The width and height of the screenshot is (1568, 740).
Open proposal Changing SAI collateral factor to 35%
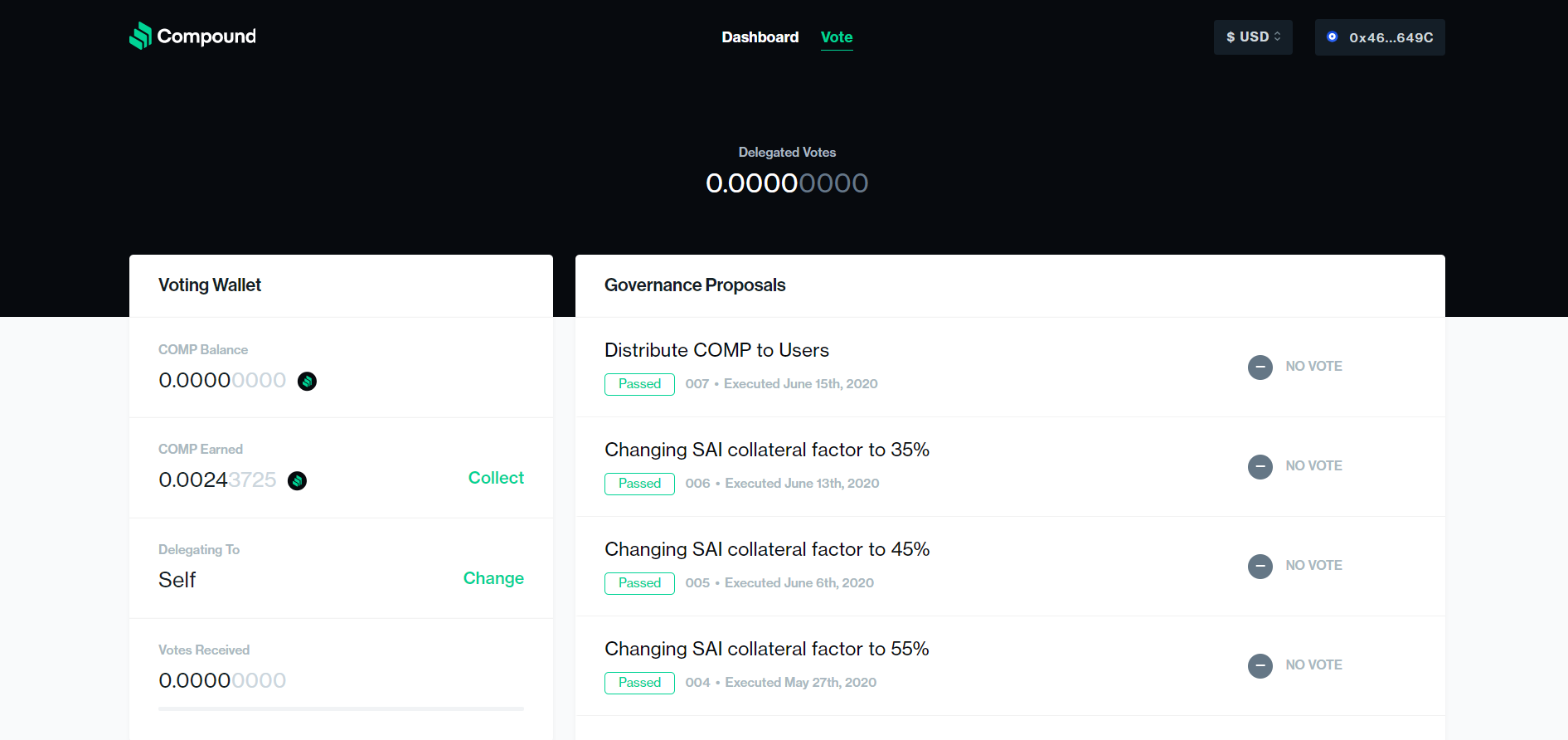pos(767,450)
